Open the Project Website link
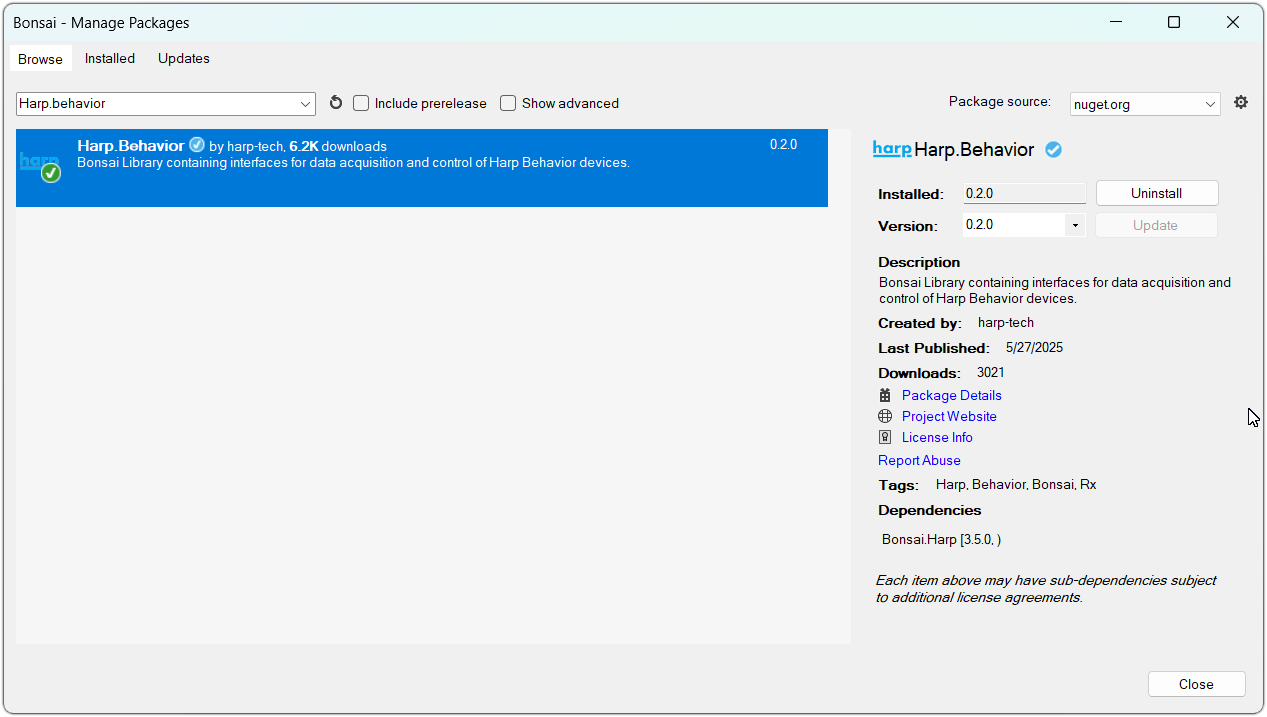The height and width of the screenshot is (717, 1267). tap(949, 416)
